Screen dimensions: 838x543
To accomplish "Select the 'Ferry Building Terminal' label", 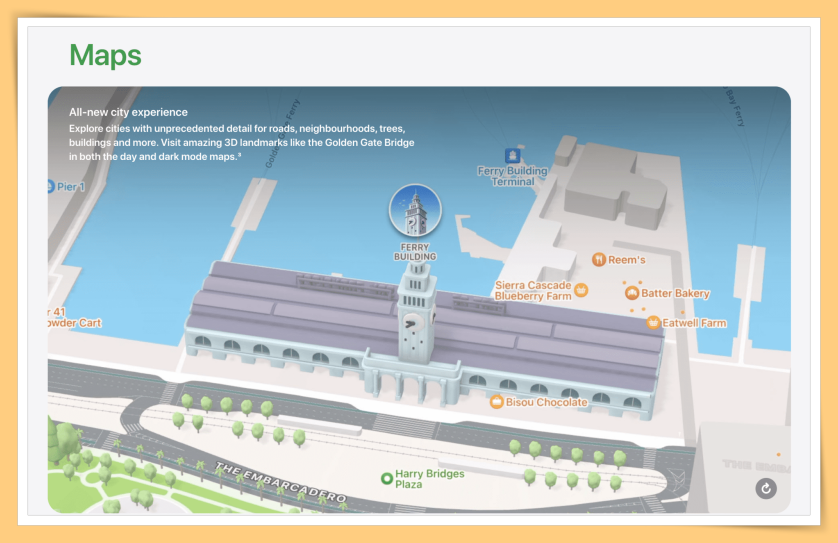I will (x=513, y=176).
